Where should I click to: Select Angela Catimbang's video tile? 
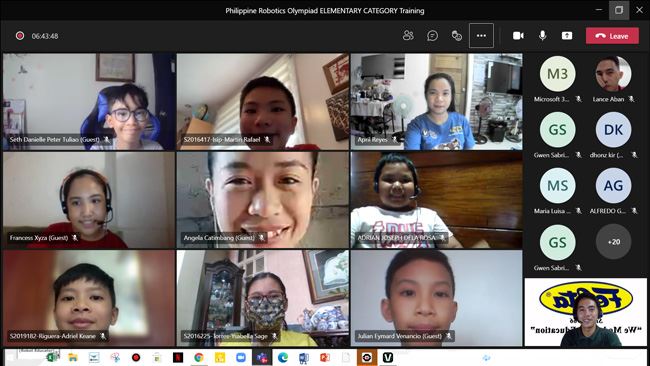coord(263,200)
